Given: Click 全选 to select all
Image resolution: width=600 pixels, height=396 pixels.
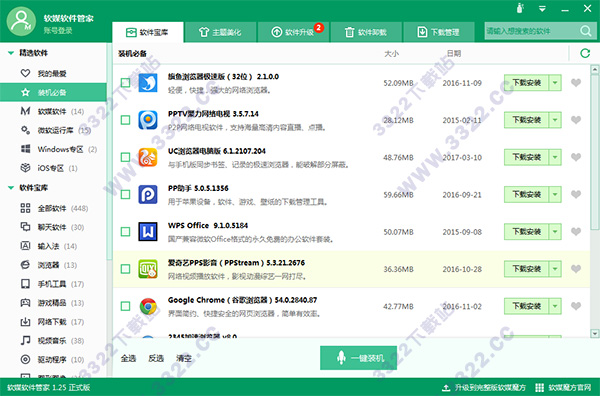Looking at the screenshot, I should pyautogui.click(x=129, y=359).
